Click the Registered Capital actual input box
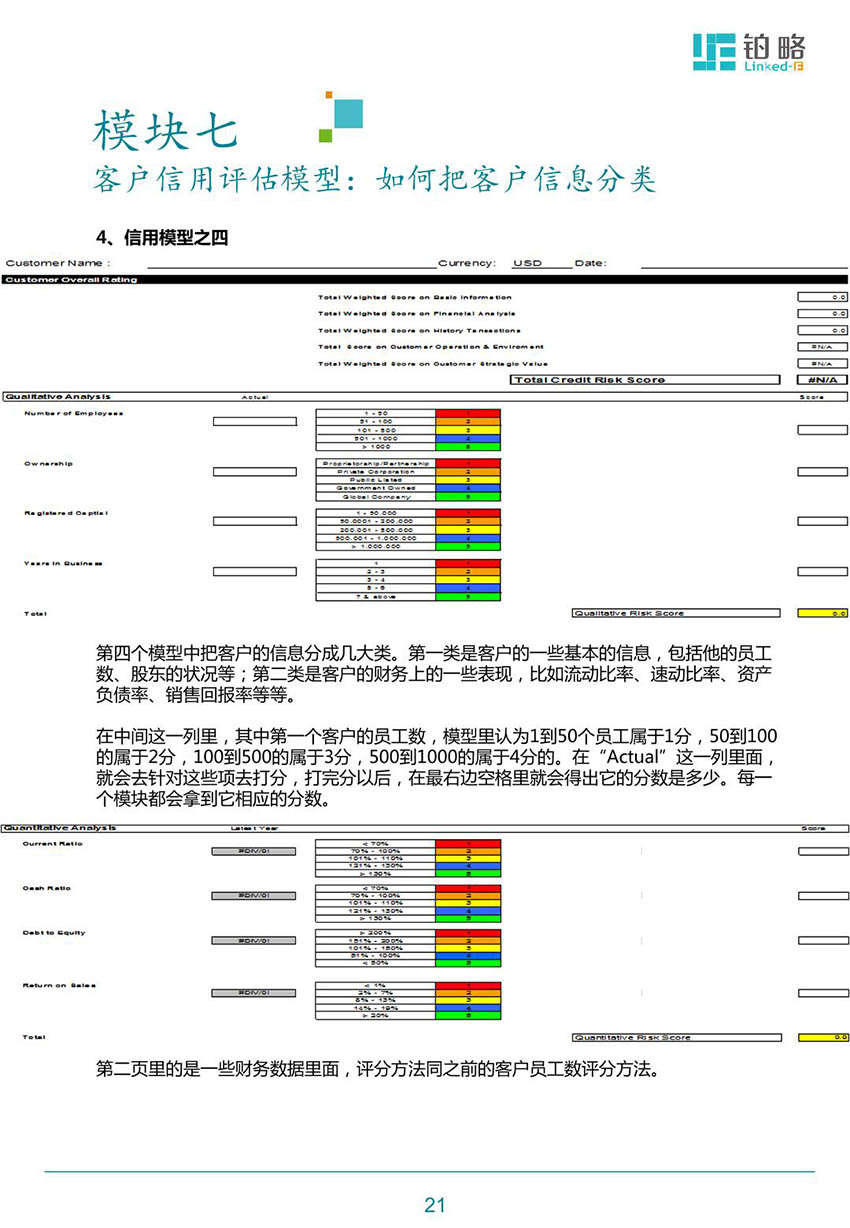The width and height of the screenshot is (850, 1228). click(255, 521)
